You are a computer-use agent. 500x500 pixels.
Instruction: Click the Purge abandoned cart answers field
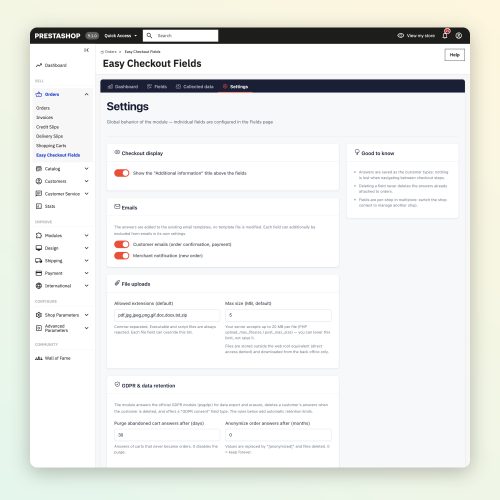tap(167, 435)
